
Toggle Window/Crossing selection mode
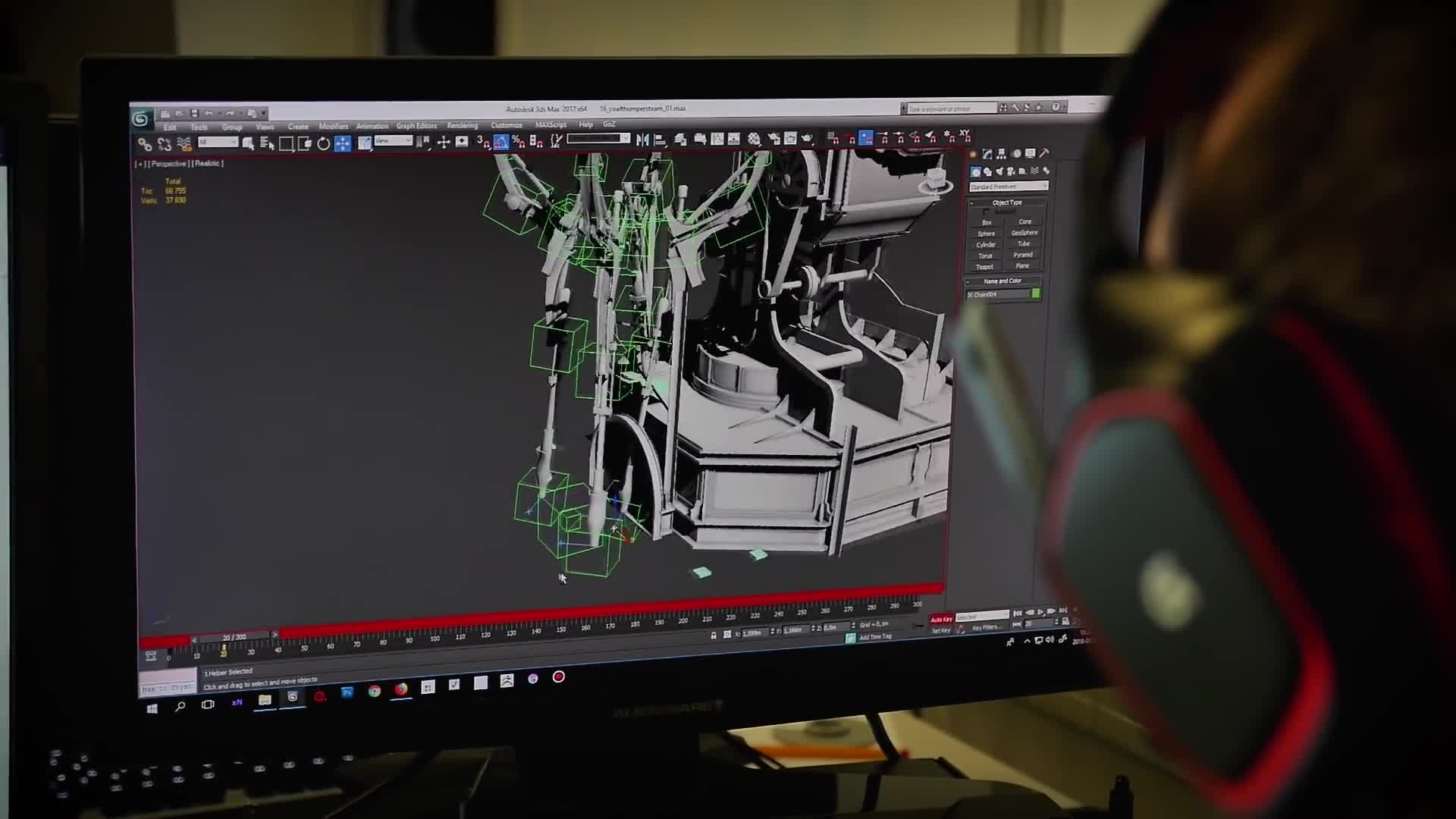pyautogui.click(x=304, y=143)
